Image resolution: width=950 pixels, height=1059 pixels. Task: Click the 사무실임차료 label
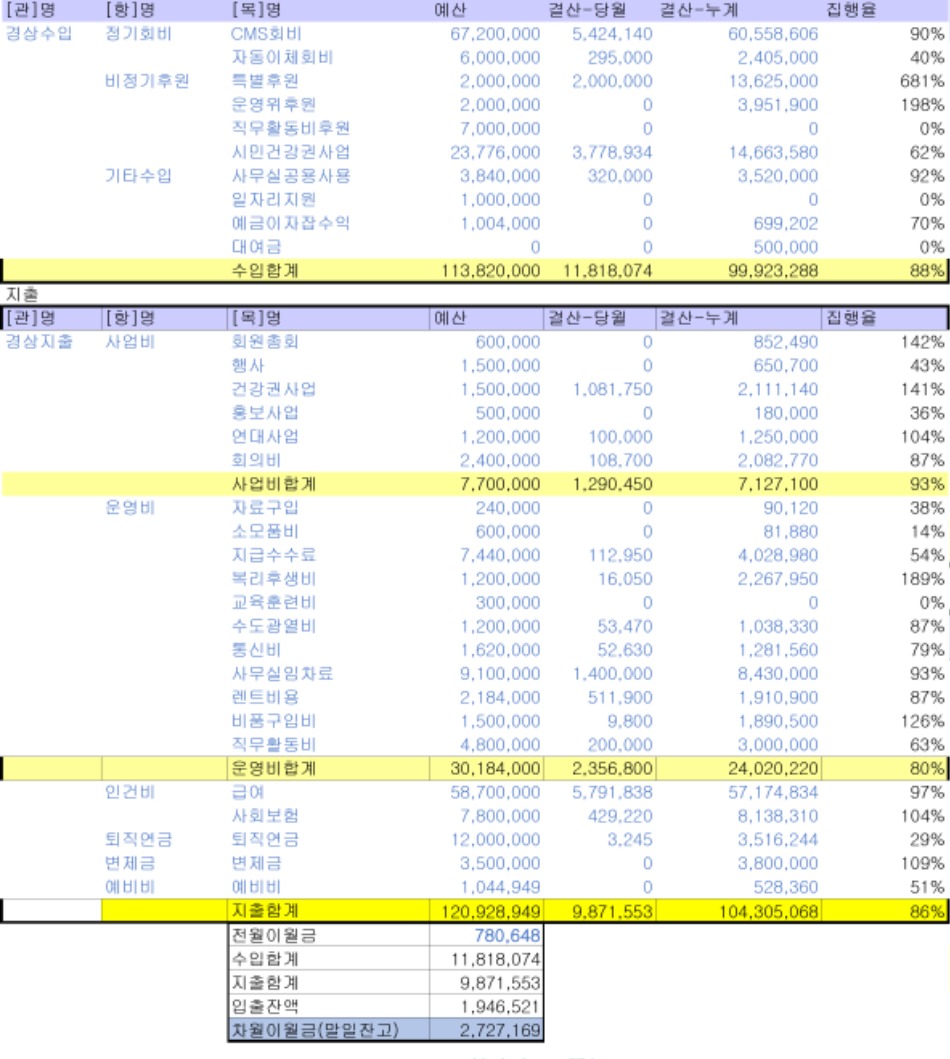(x=282, y=673)
